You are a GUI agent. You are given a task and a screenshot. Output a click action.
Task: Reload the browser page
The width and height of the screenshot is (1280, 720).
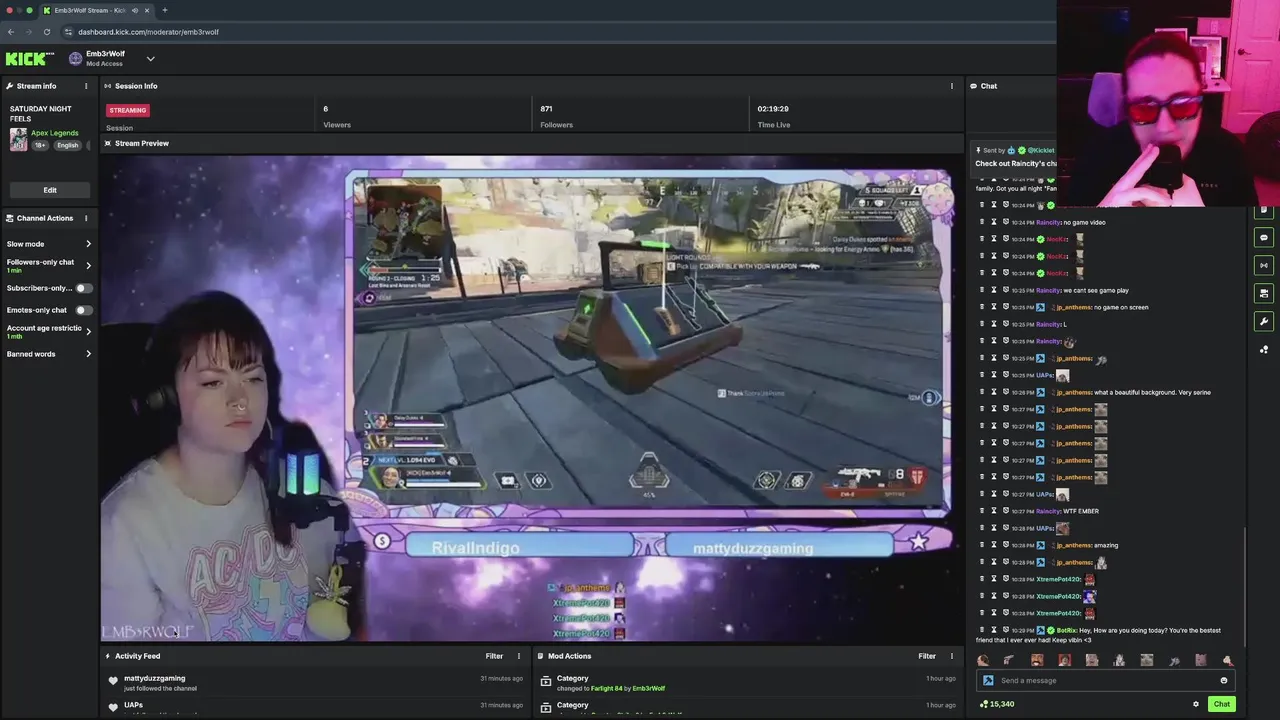[46, 32]
